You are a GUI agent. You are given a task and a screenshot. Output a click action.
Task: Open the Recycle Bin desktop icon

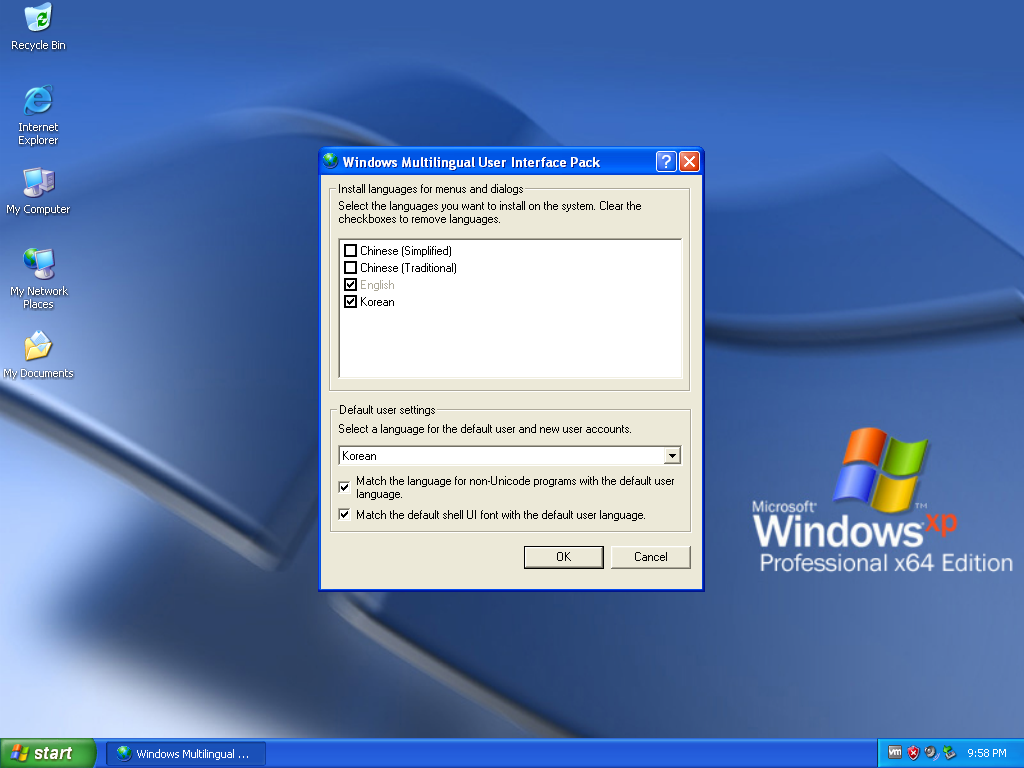pyautogui.click(x=38, y=27)
